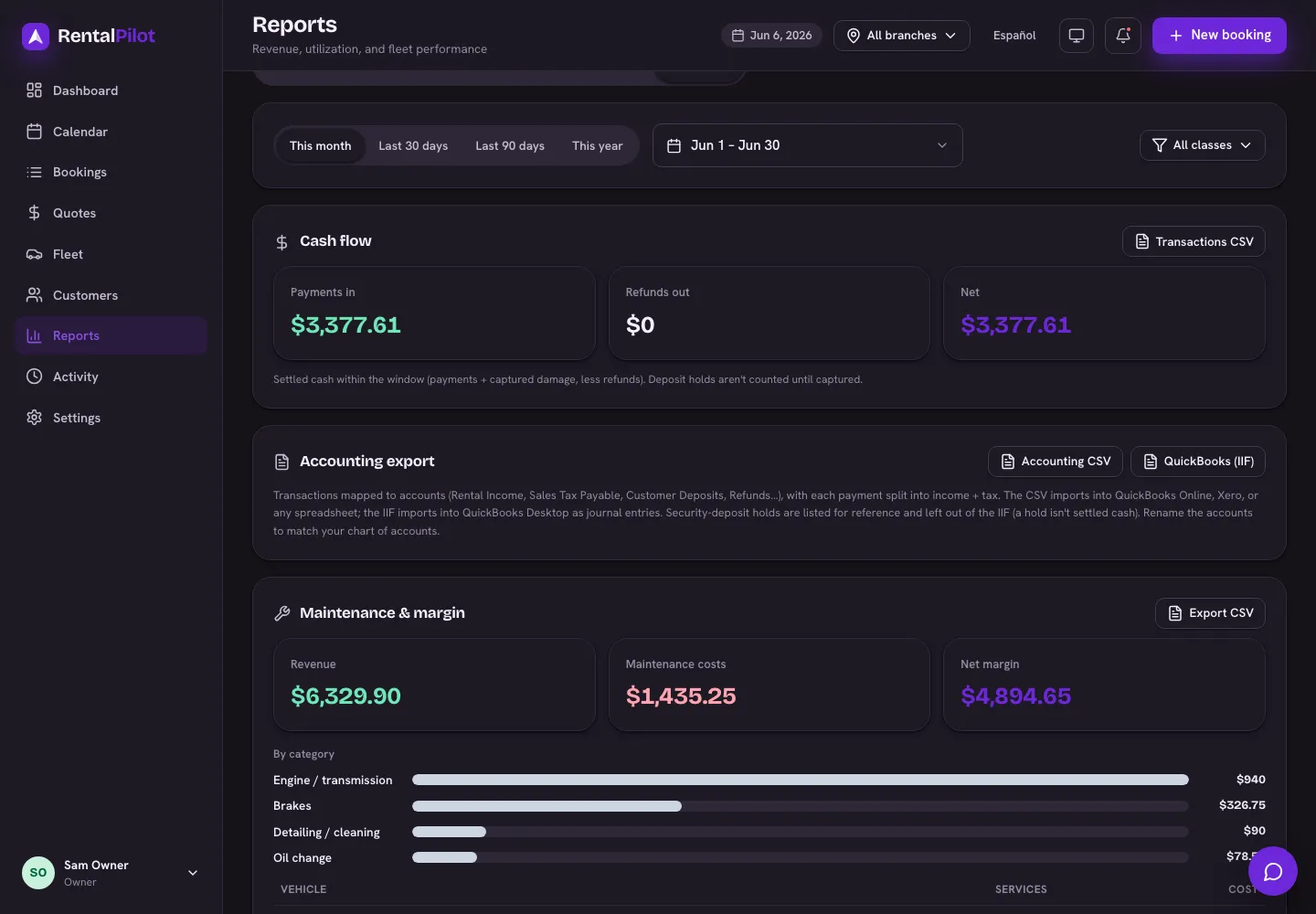Click the Jun 6, 2026 date chip
The height and width of the screenshot is (914, 1316).
click(x=771, y=36)
